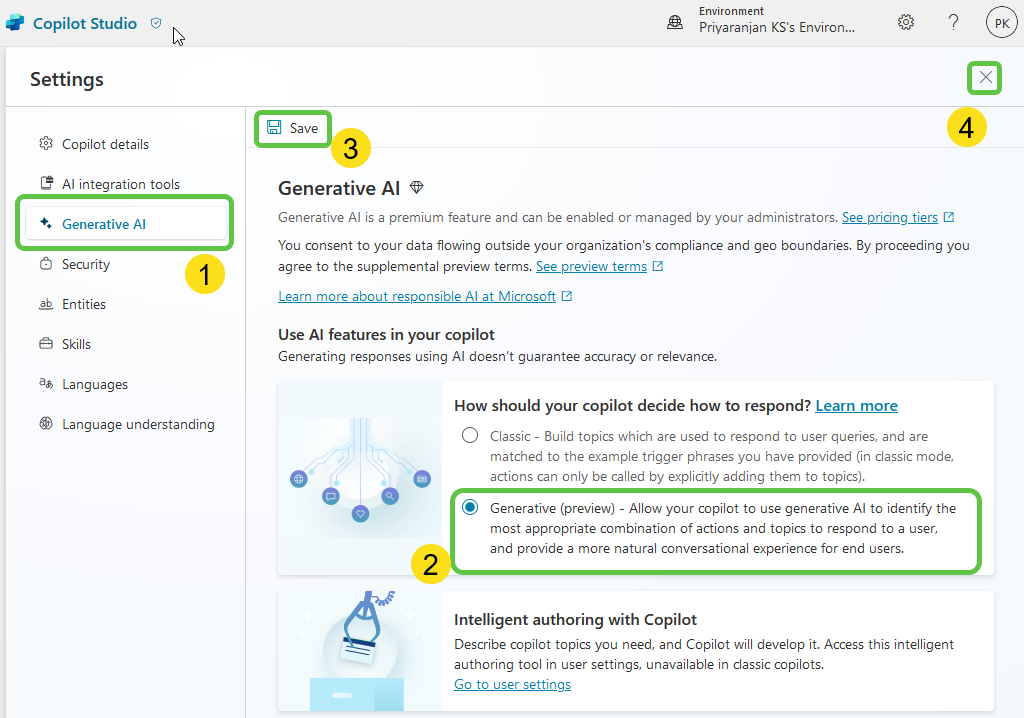Open the Go to user settings link
The width and height of the screenshot is (1024, 718).
point(512,684)
